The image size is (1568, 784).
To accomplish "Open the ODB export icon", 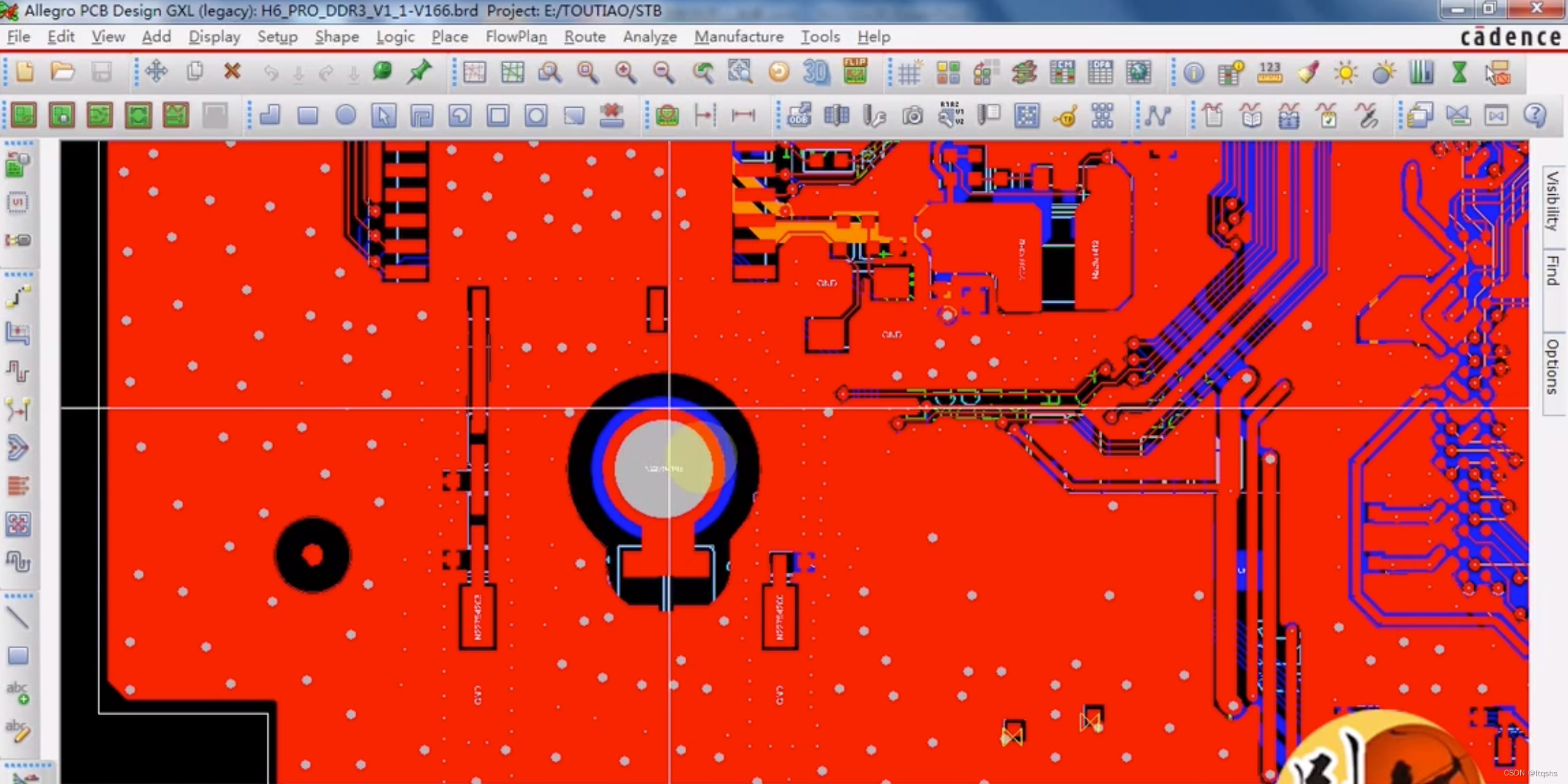I will click(799, 115).
